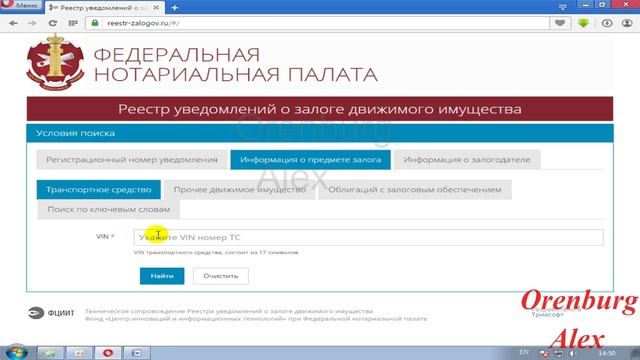
Task: Open the Opera Menu button
Action: [x=21, y=5]
